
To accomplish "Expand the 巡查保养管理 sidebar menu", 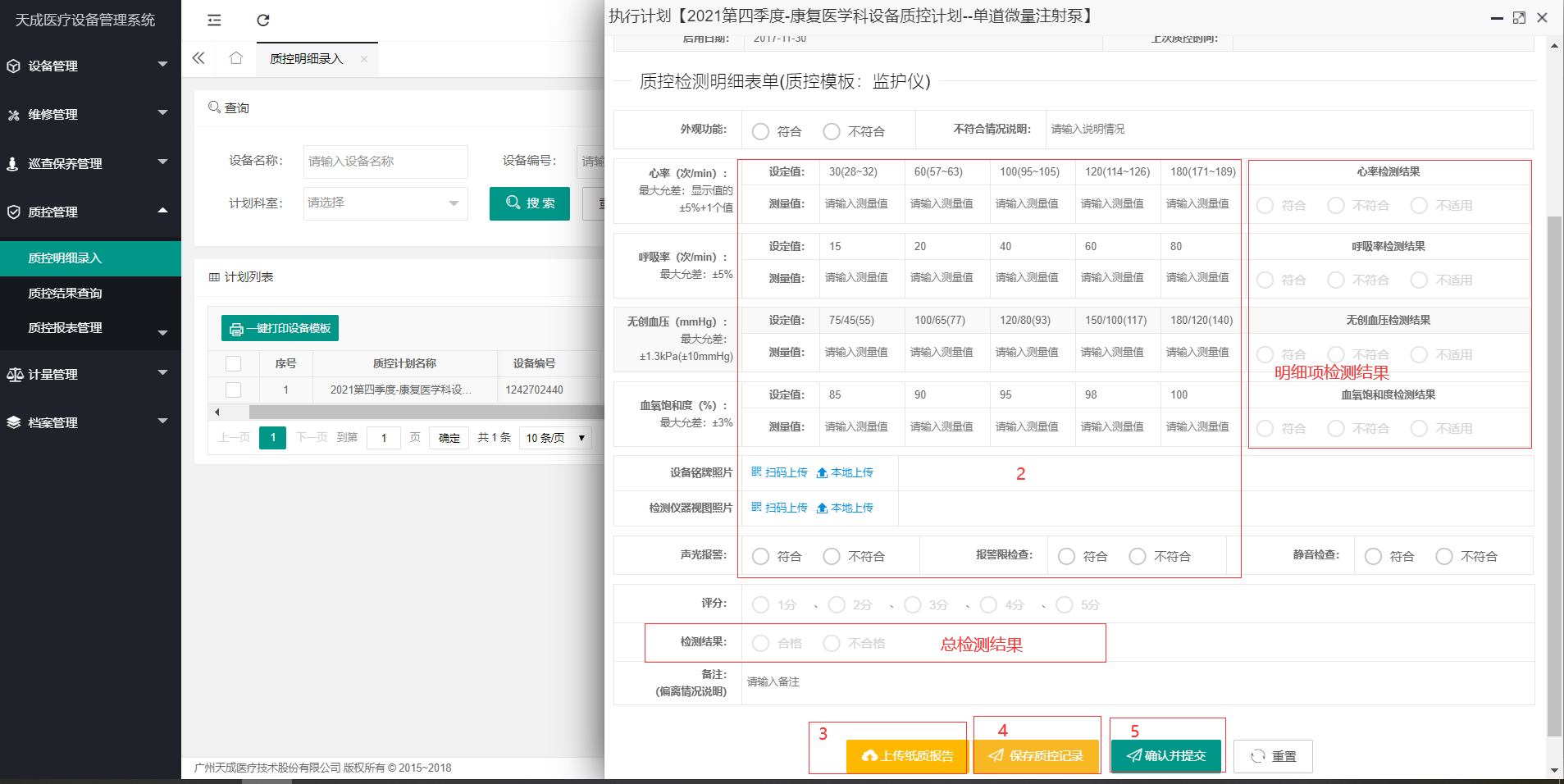I will click(x=90, y=163).
